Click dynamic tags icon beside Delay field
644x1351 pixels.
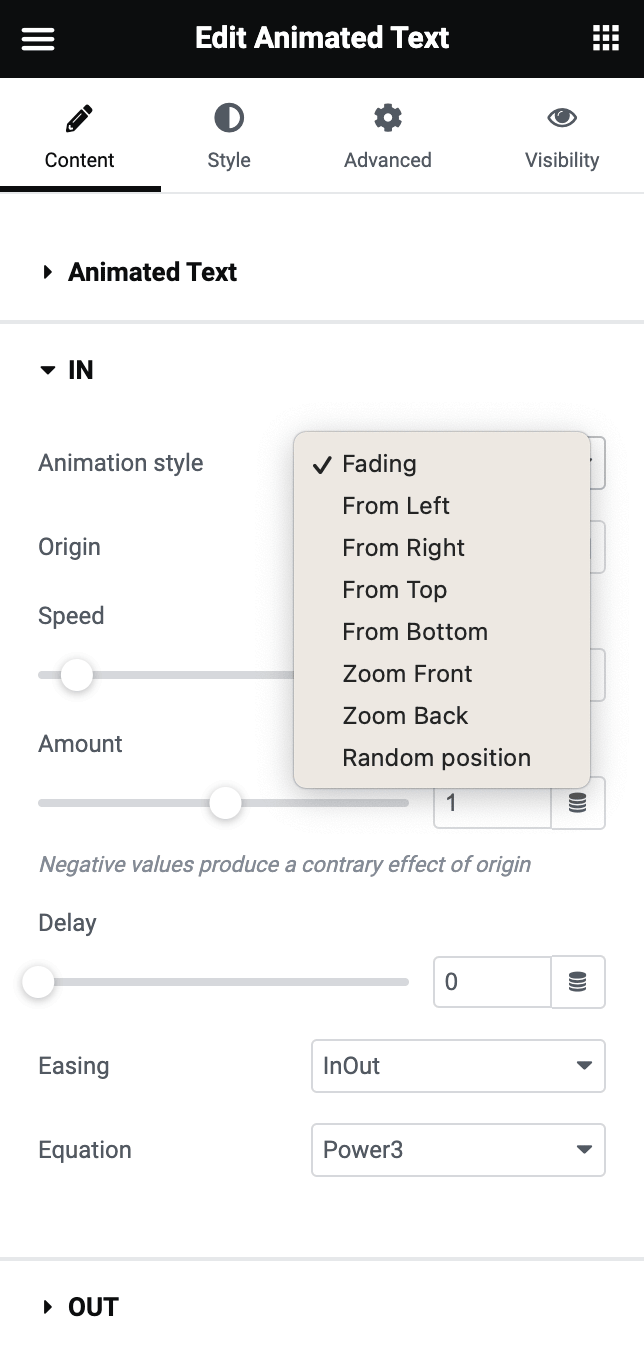coord(578,982)
